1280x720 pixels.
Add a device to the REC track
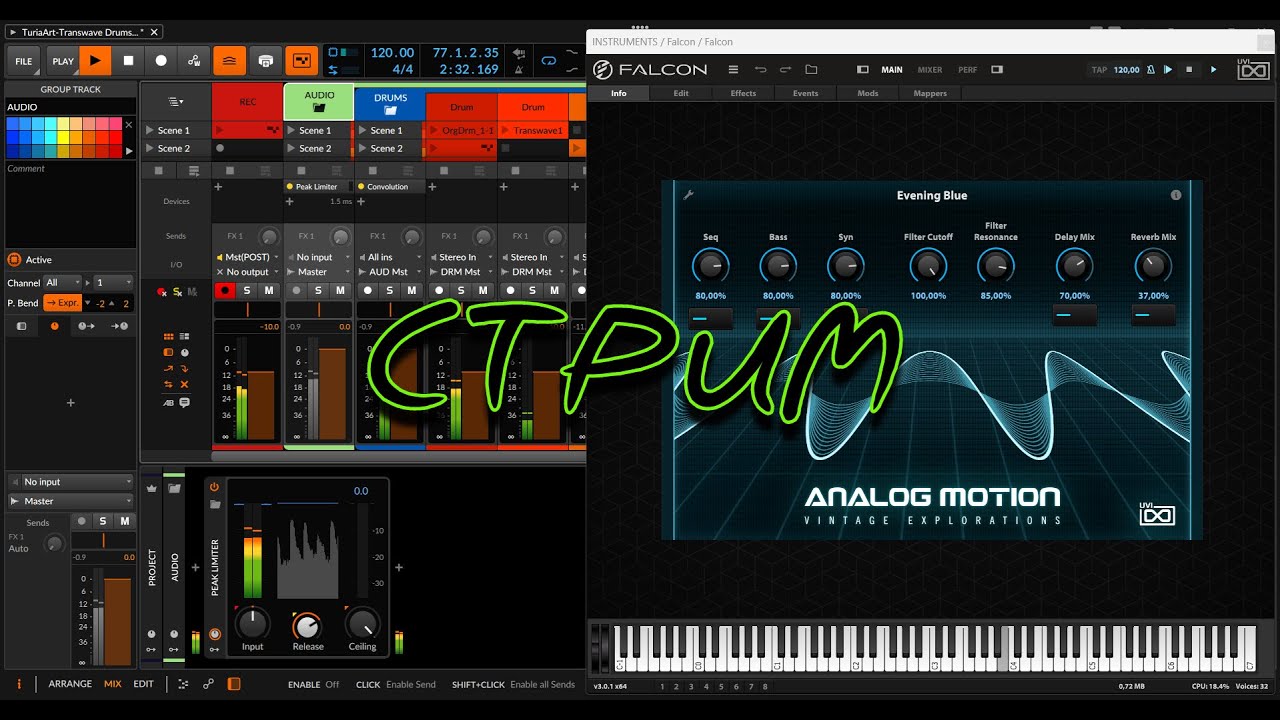[218, 187]
